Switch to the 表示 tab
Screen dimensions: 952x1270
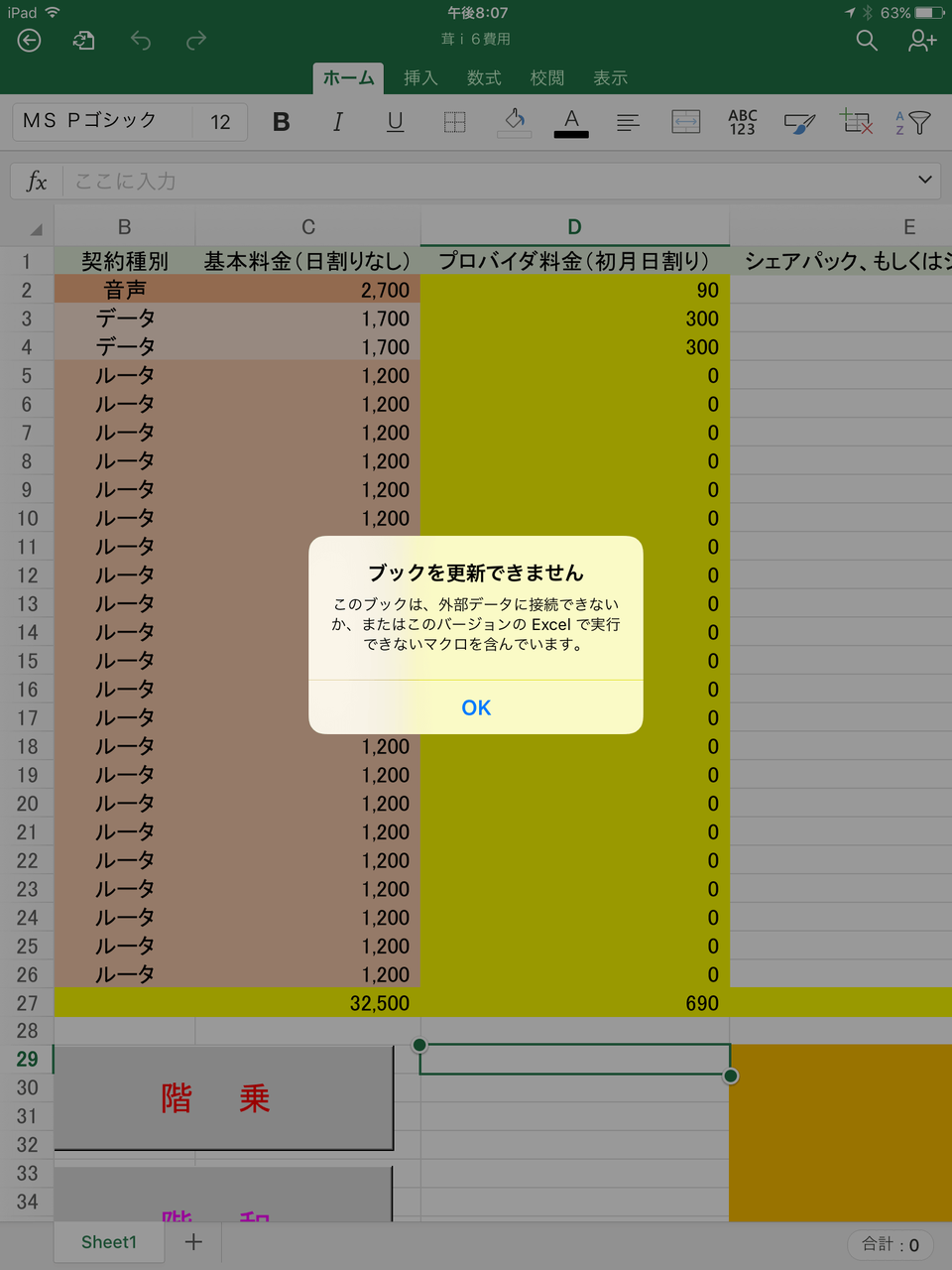[x=611, y=78]
